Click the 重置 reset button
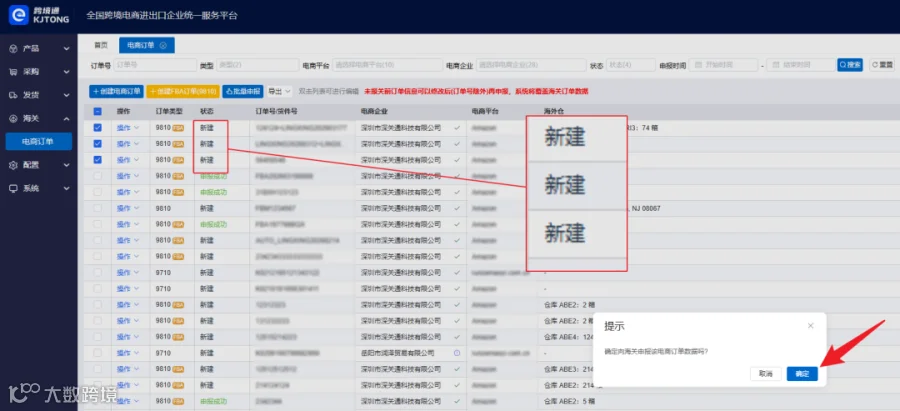900x411 pixels. coord(882,65)
